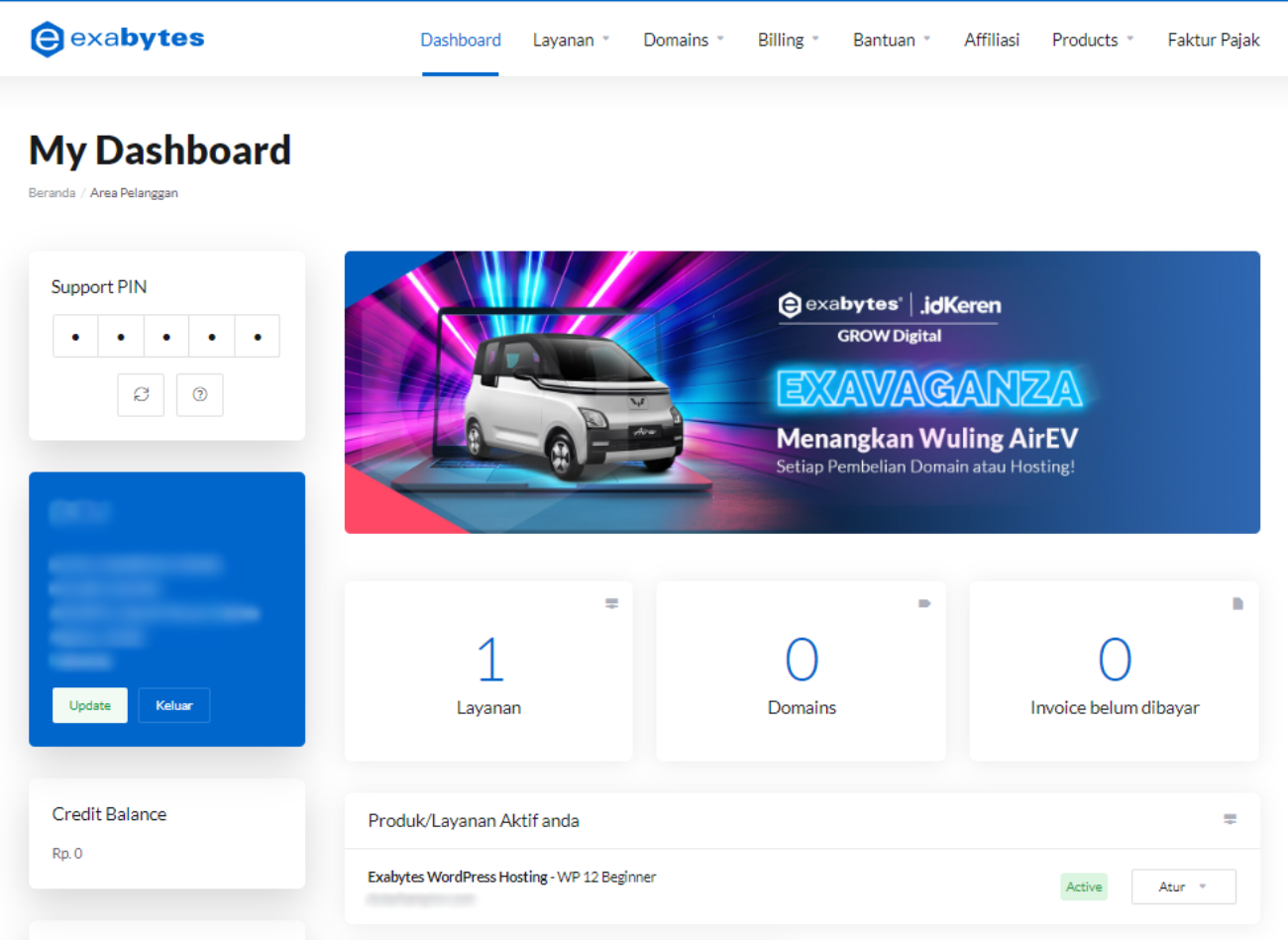Open the Atur dropdown for WordPress Hosting
Screen dimensions: 1288x940
(1183, 887)
